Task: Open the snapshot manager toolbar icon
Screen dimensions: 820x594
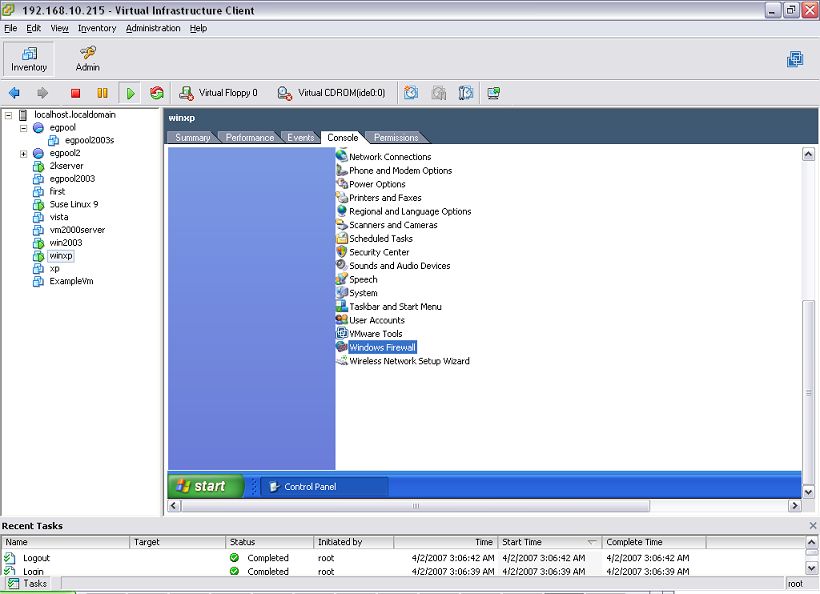Action: (x=465, y=93)
